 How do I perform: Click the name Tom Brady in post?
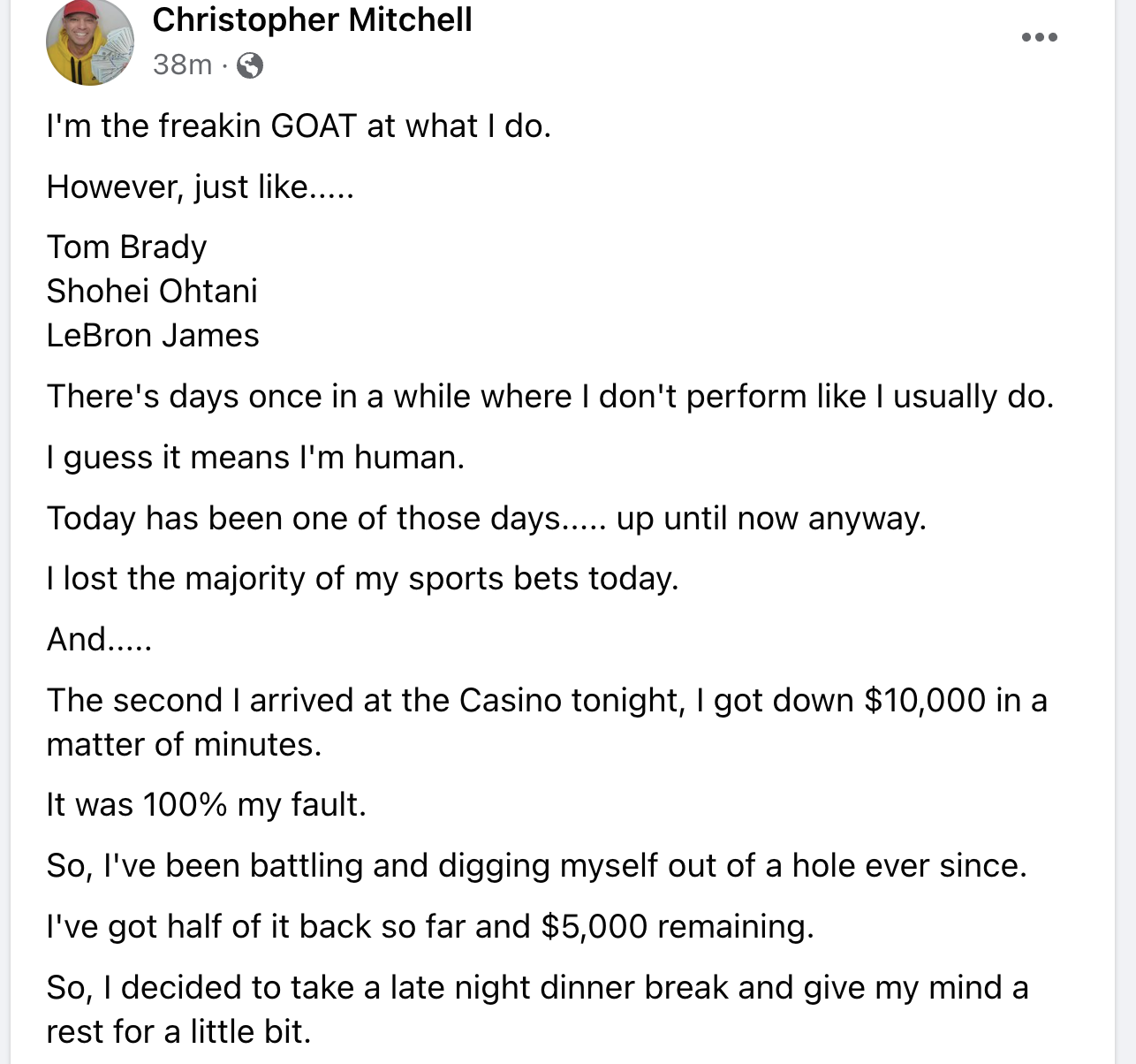coord(126,247)
